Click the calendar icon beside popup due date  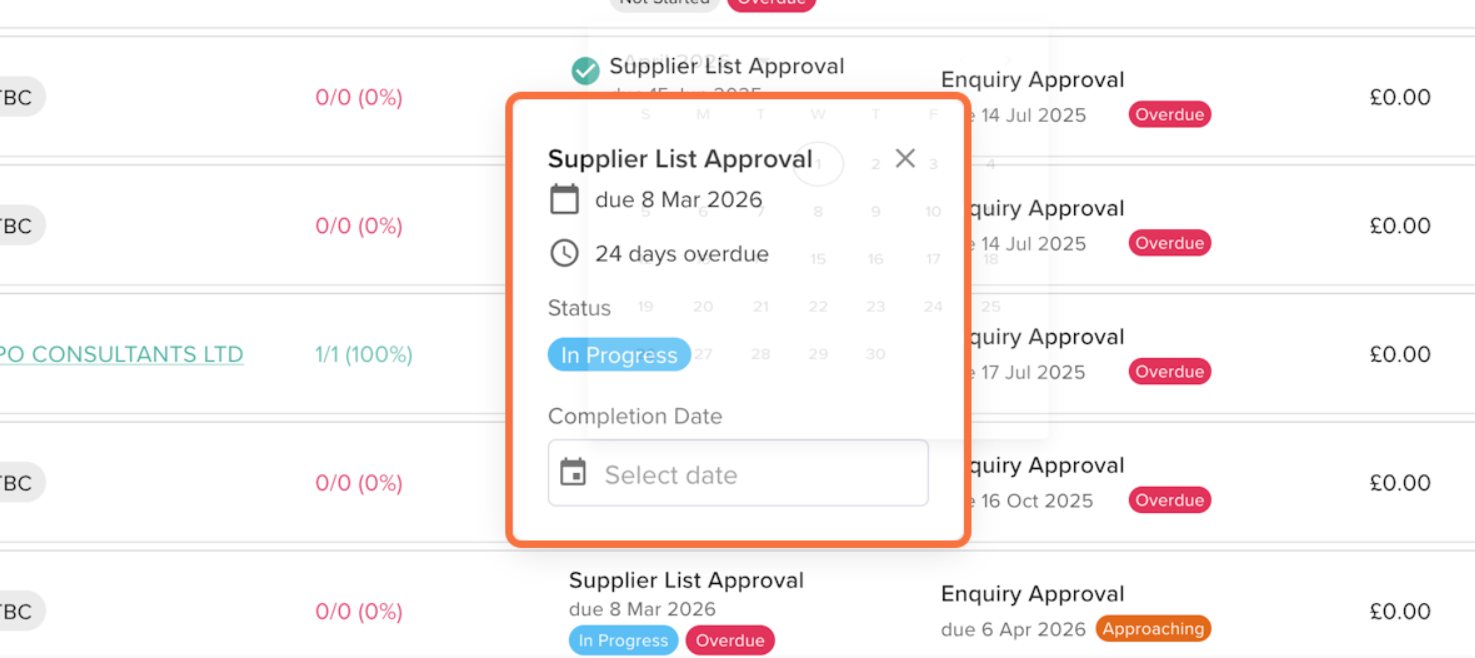(564, 199)
